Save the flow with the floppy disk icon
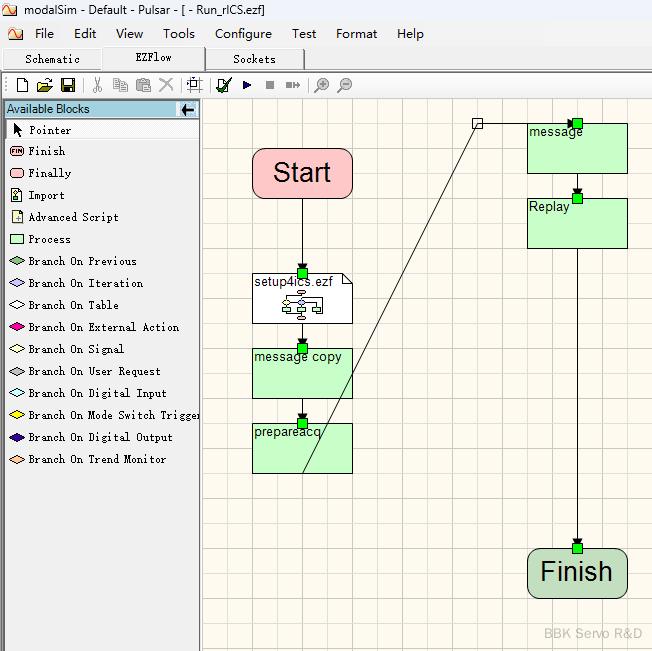 coord(68,85)
